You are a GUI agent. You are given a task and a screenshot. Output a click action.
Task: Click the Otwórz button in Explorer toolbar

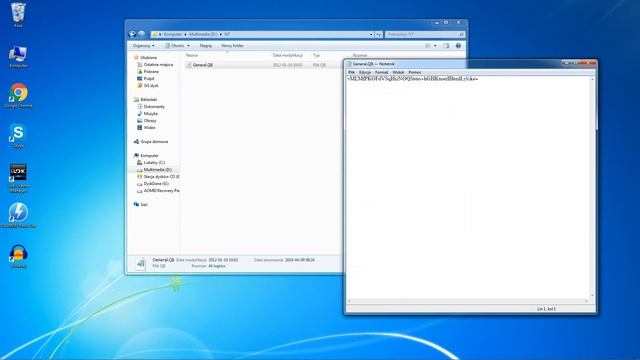coord(175,46)
